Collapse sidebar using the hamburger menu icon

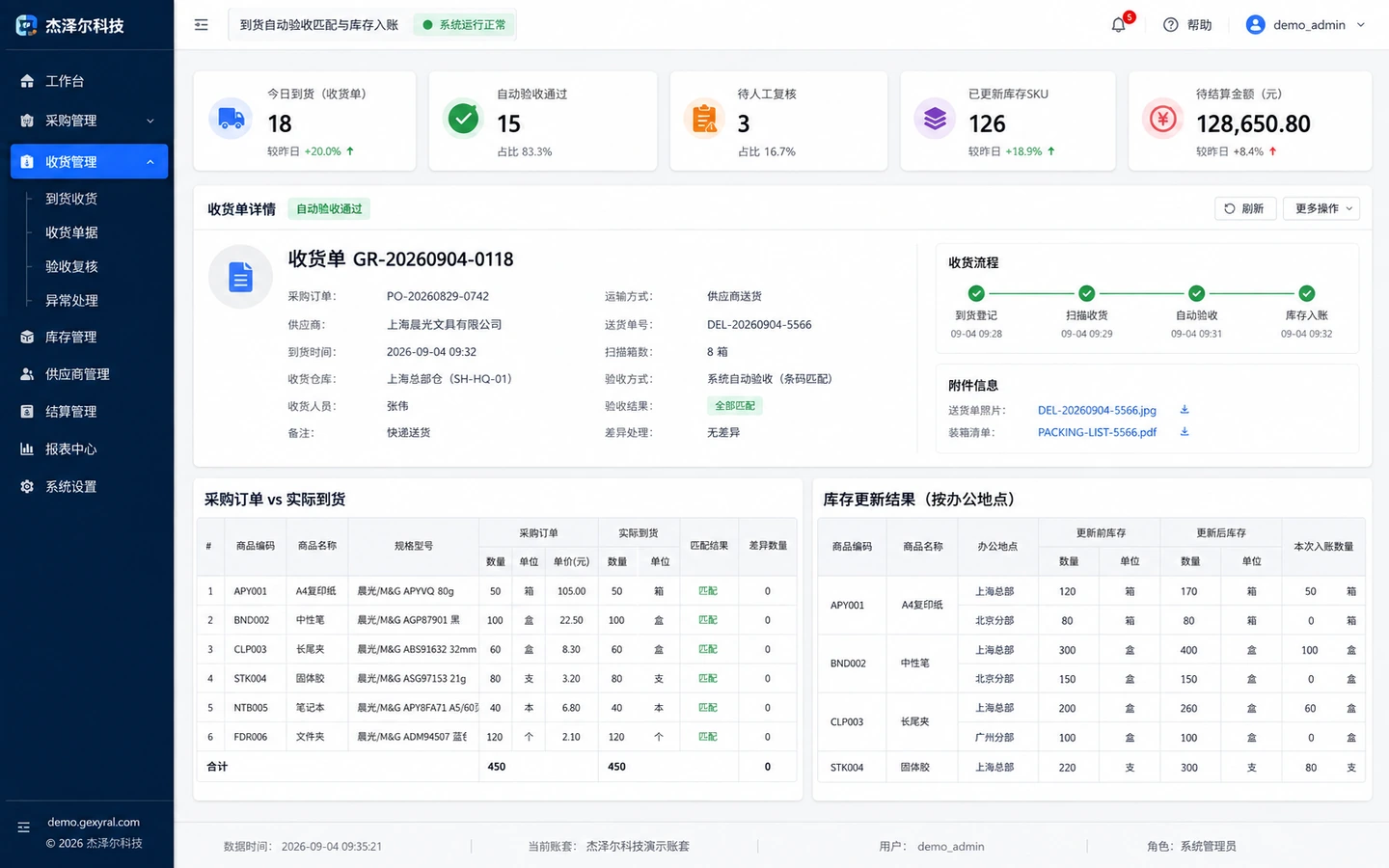tap(201, 25)
